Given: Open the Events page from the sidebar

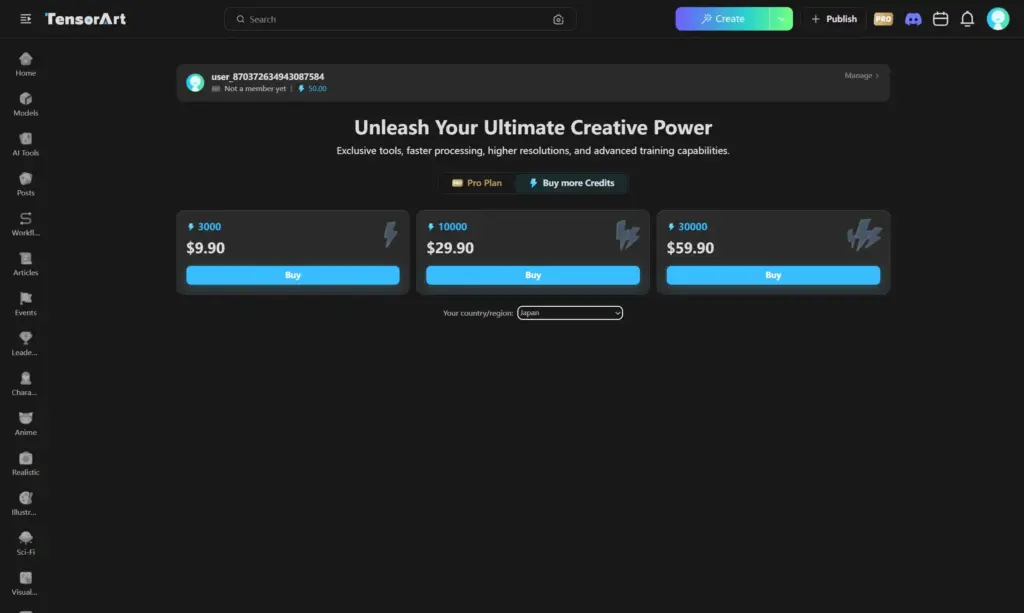Looking at the screenshot, I should tap(25, 303).
